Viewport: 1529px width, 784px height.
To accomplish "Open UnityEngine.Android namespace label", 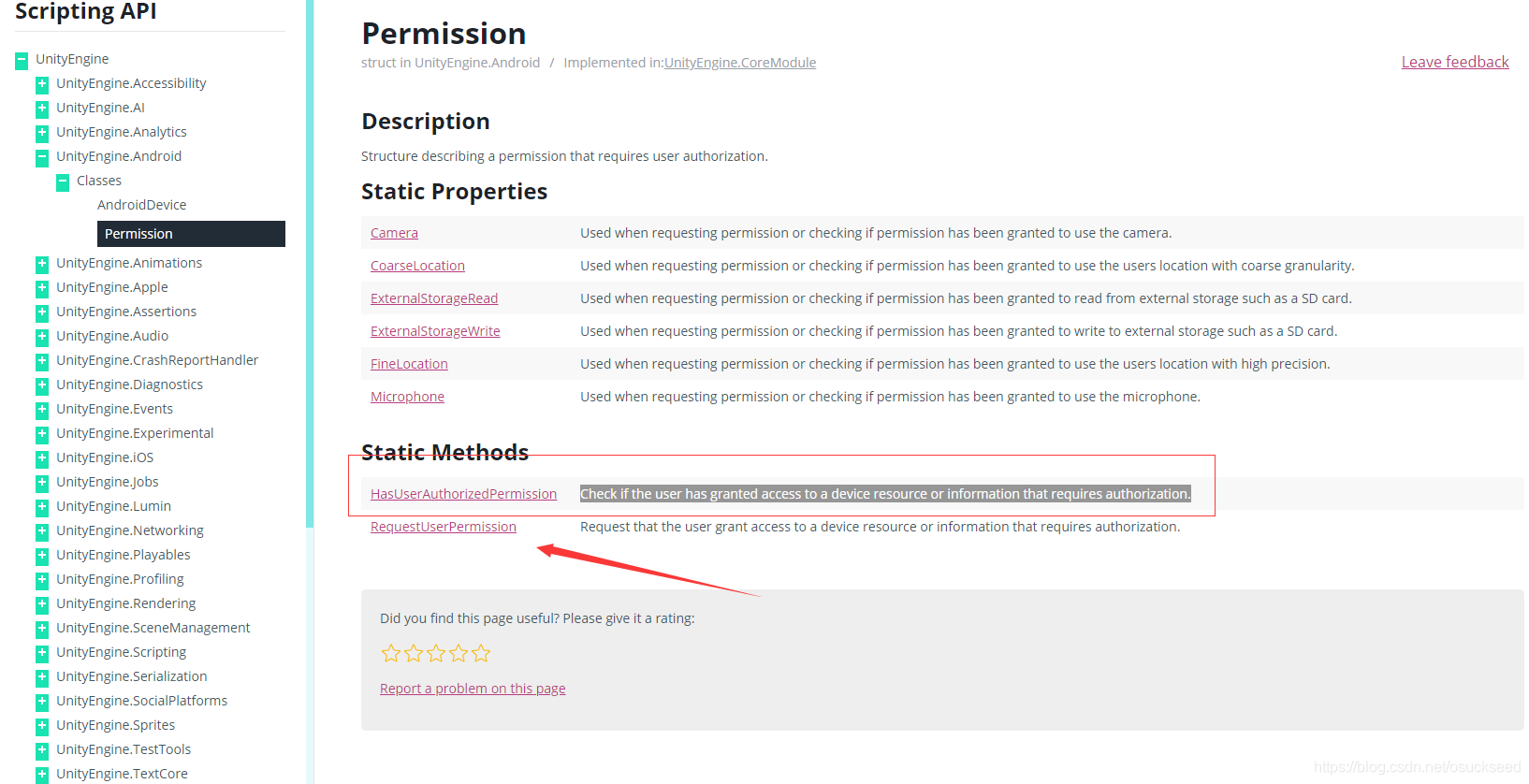I will click(x=119, y=156).
